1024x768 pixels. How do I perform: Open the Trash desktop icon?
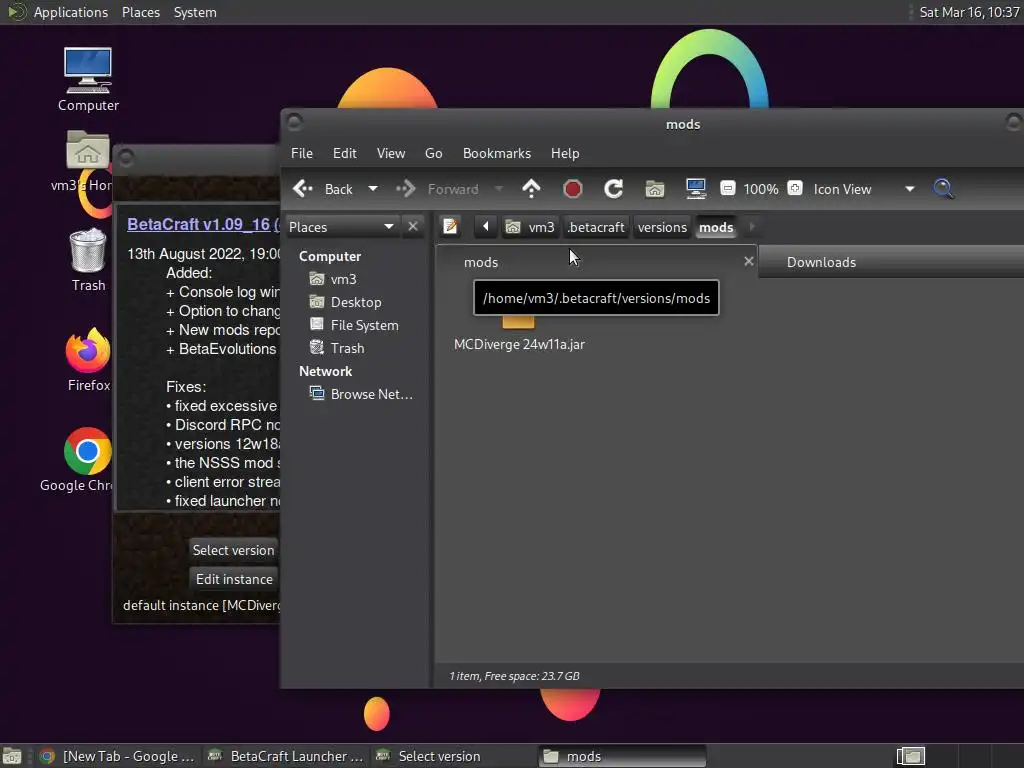88,260
